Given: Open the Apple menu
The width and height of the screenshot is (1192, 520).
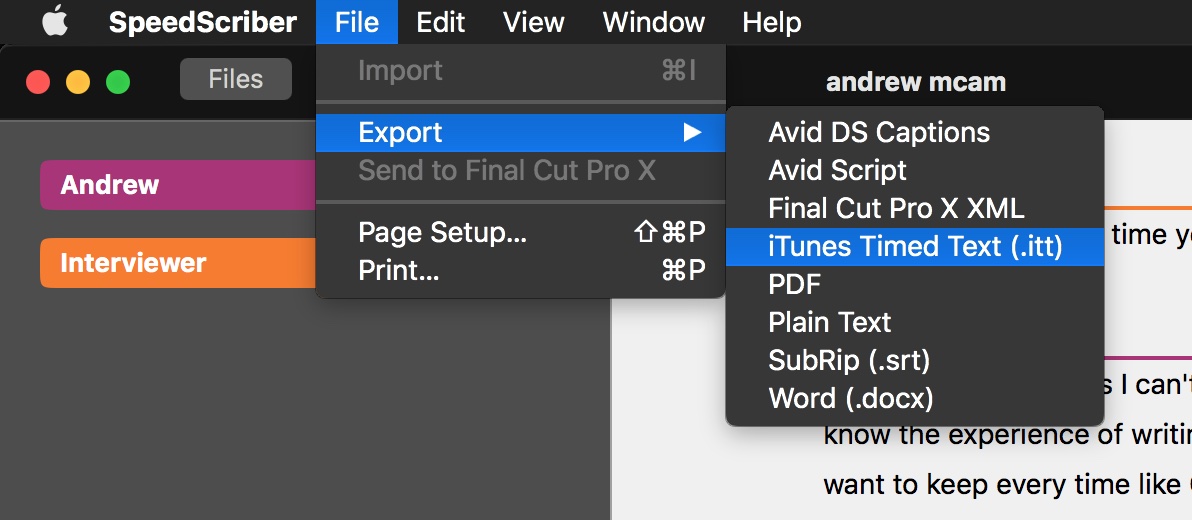Looking at the screenshot, I should [54, 22].
